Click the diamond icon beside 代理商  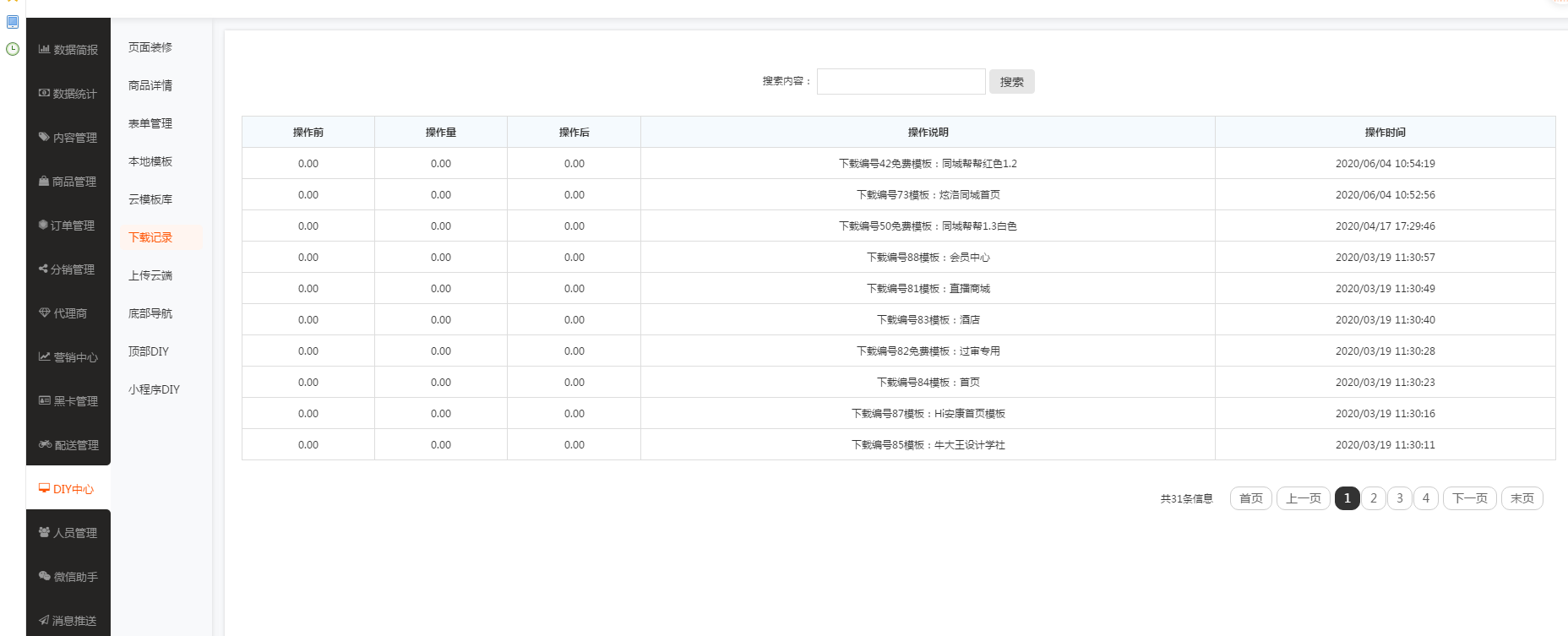tap(45, 313)
